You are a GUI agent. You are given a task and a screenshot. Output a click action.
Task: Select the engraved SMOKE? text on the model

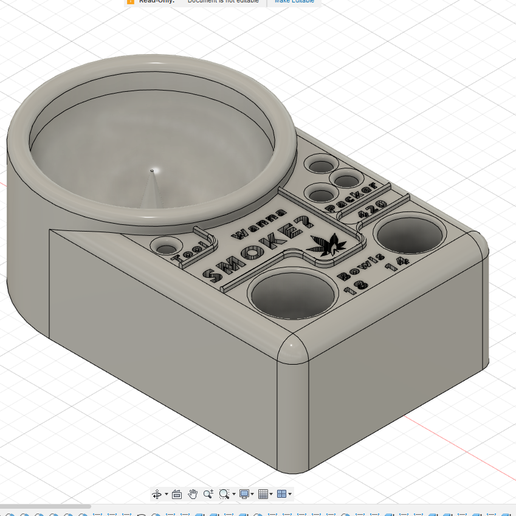click(x=258, y=248)
